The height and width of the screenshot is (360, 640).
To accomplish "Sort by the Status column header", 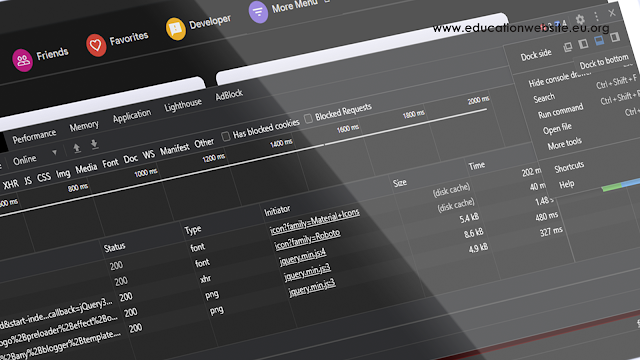I will [114, 247].
